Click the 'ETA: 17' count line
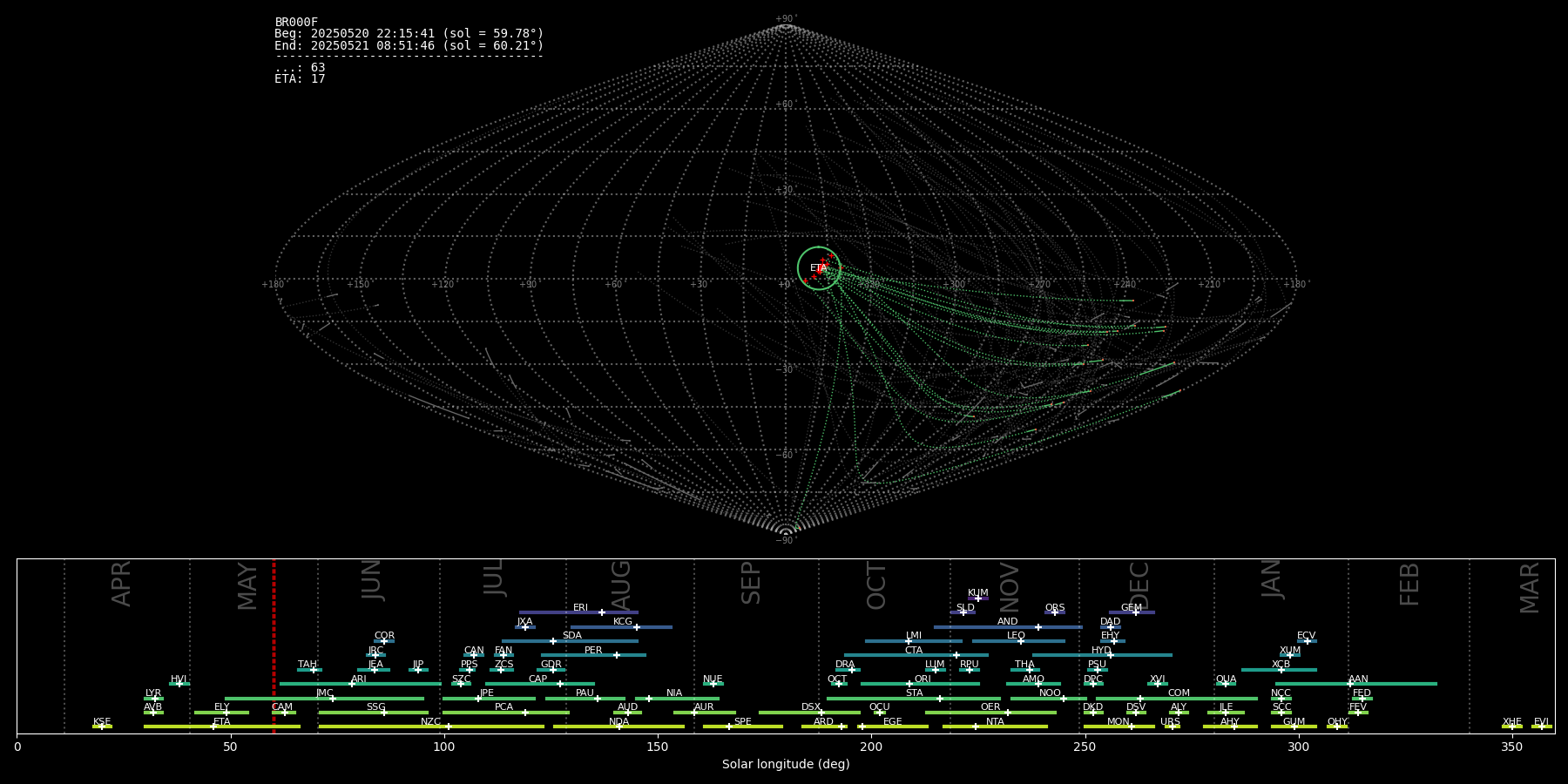Image resolution: width=1568 pixels, height=784 pixels. 300,78
